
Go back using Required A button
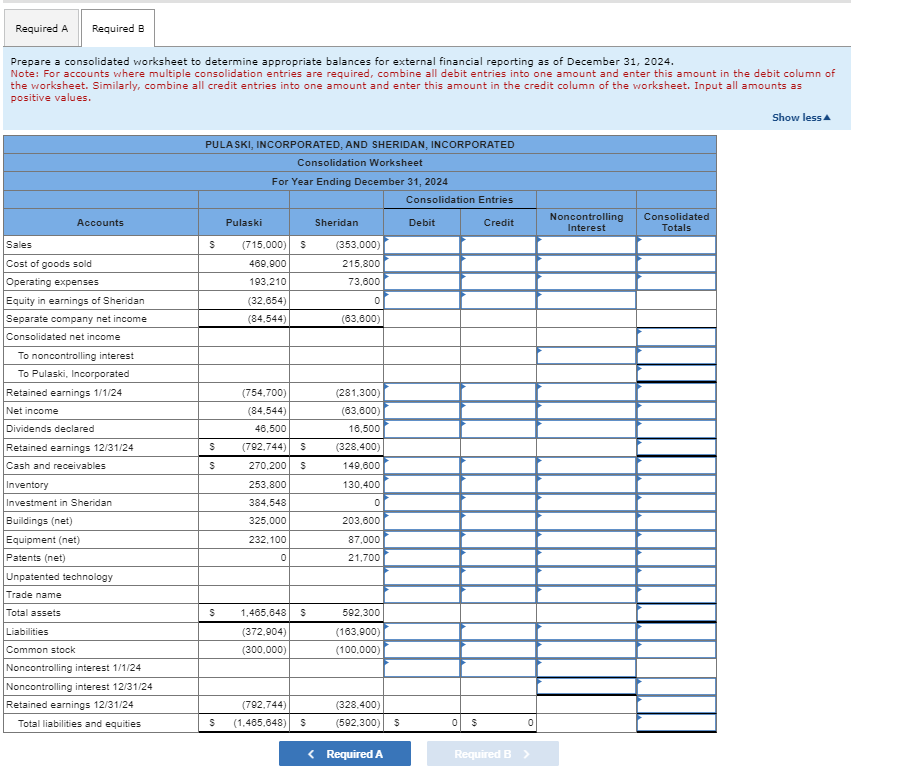coord(345,753)
